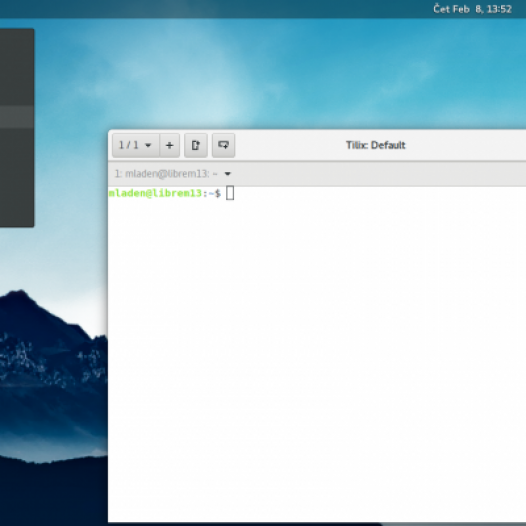Open the clock showing Čet Feb 8, 13:52
The width and height of the screenshot is (526, 526).
[472, 9]
